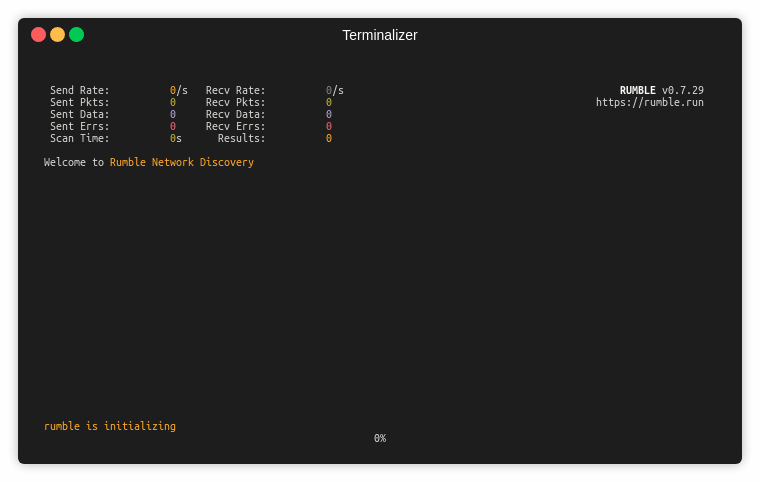Click the red close window button
The width and height of the screenshot is (760, 482).
click(x=38, y=35)
